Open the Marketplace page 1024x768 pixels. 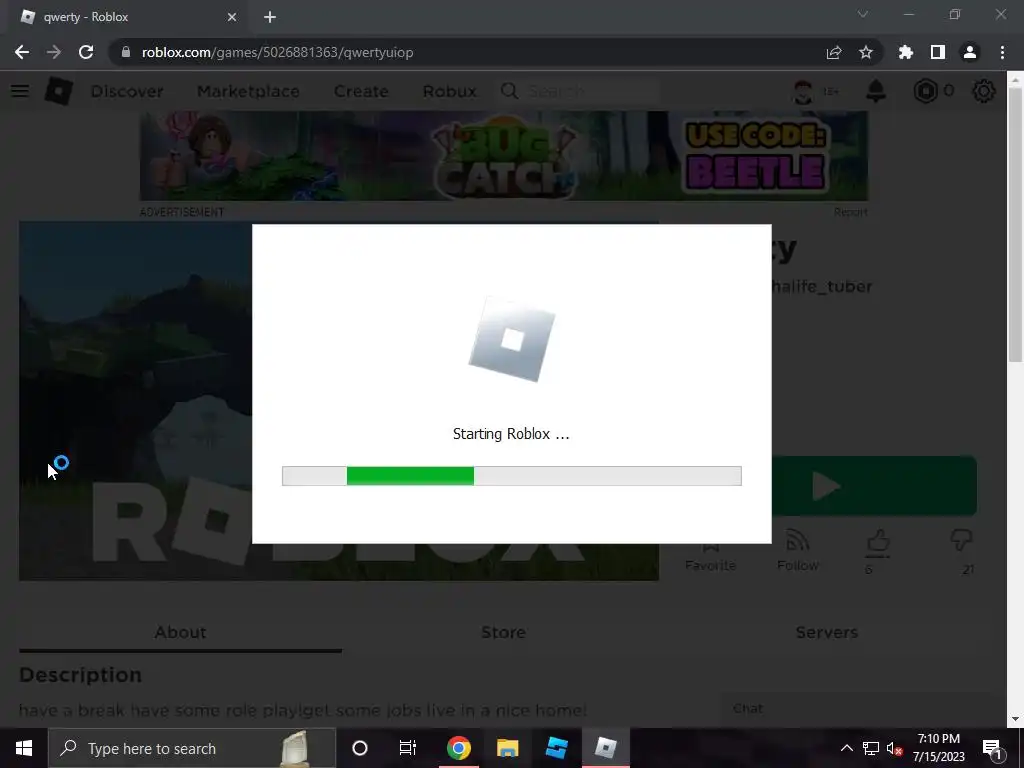pyautogui.click(x=248, y=91)
